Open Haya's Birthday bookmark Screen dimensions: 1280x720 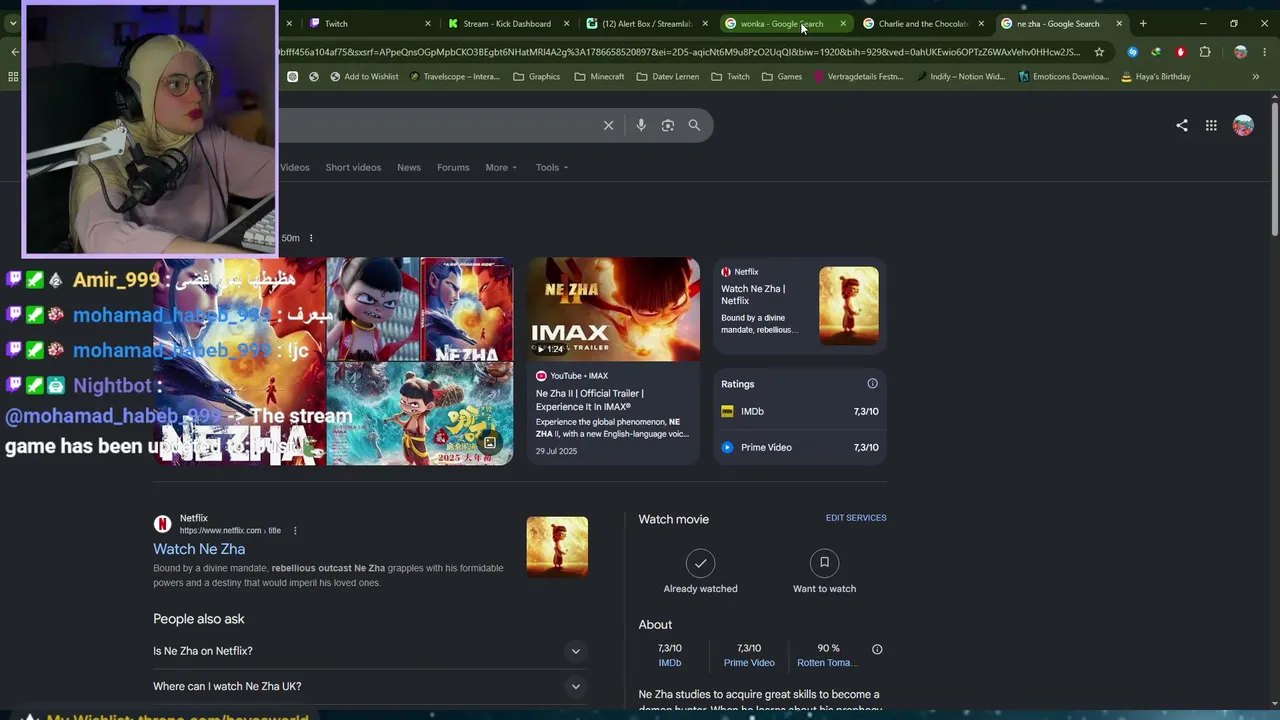click(x=1156, y=77)
